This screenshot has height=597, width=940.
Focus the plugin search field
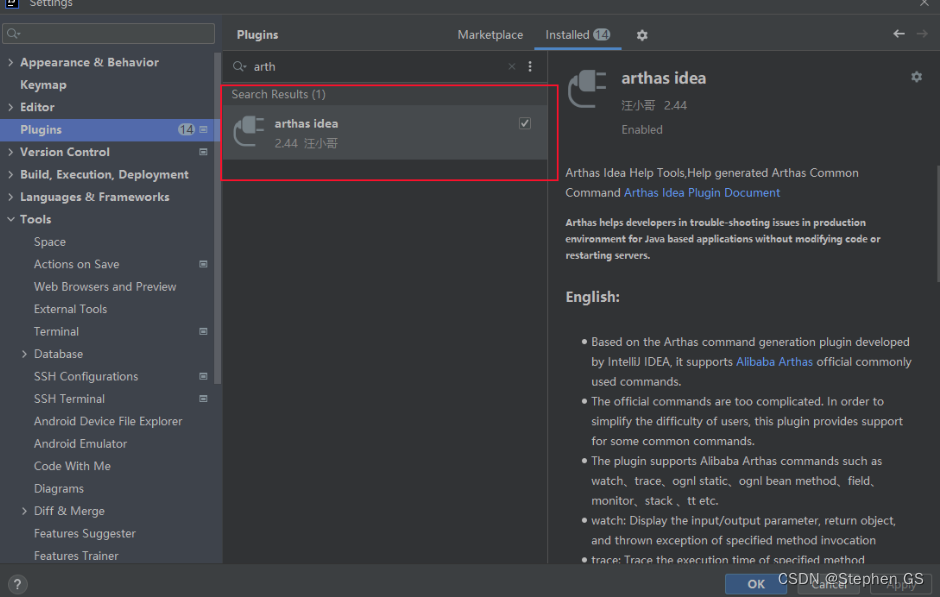click(x=378, y=67)
